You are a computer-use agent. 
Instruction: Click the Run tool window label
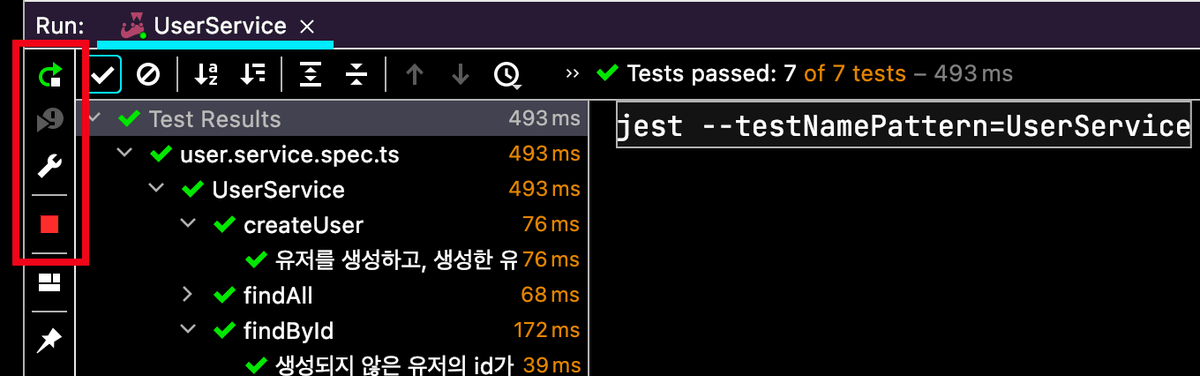point(59,25)
